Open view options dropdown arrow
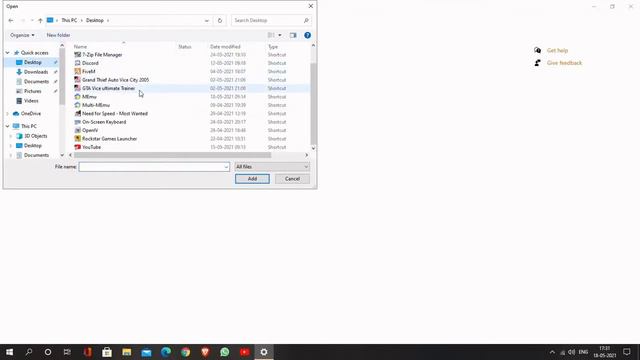Viewport: 640px width, 360px height. point(280,35)
